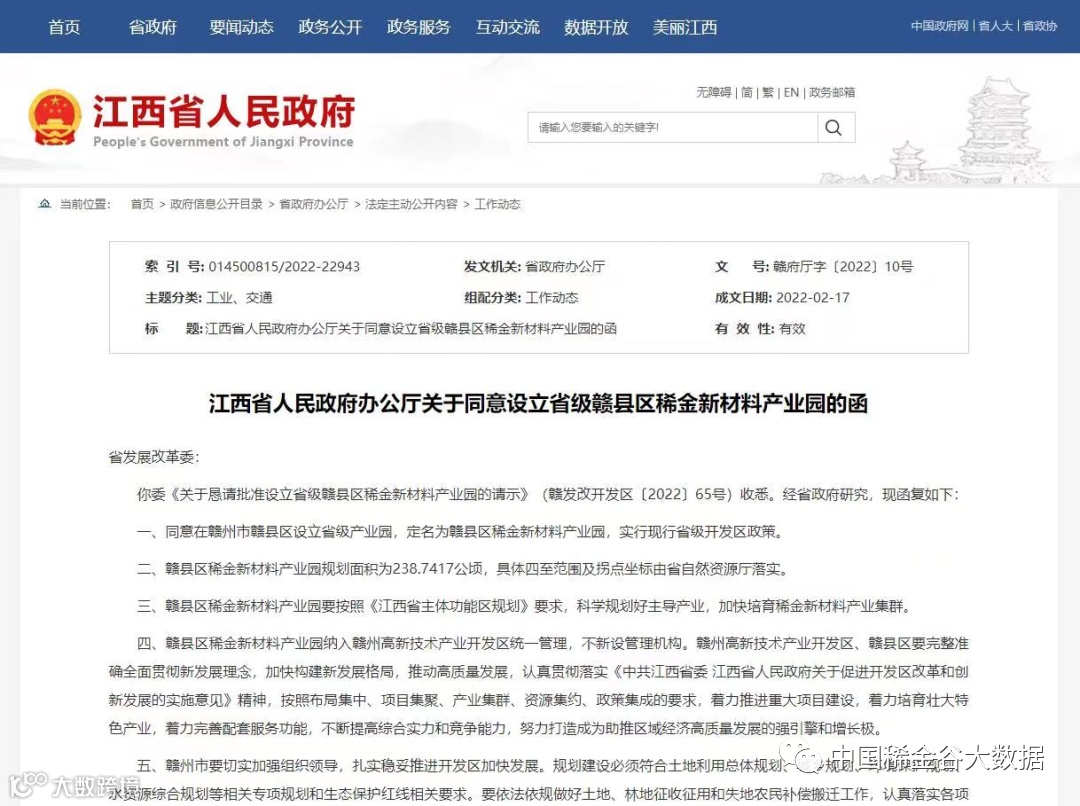
Task: Switch to simplified Chinese 简
Action: [x=747, y=92]
